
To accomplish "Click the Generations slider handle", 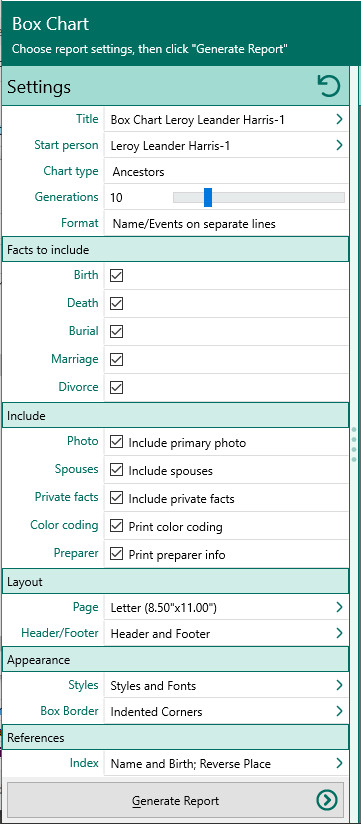I will pyautogui.click(x=208, y=198).
